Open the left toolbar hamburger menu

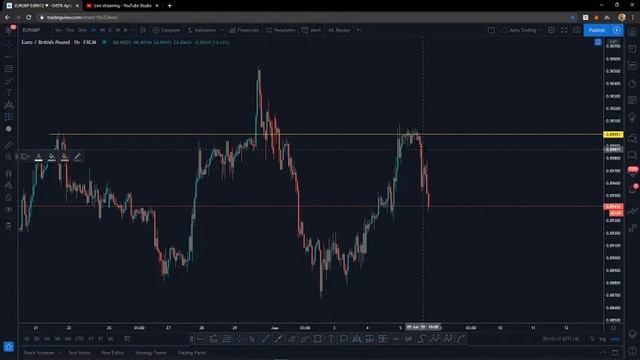[x=9, y=30]
